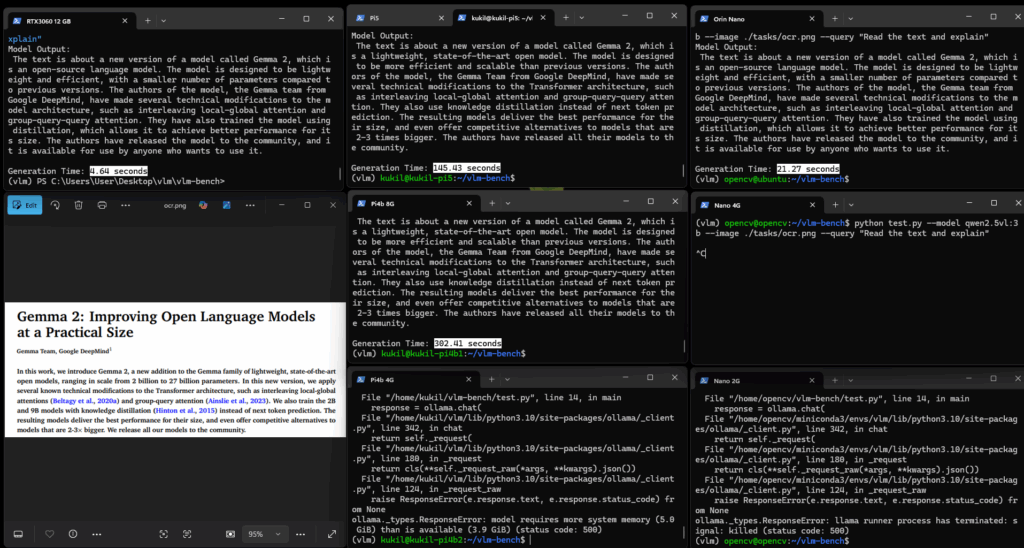This screenshot has width=1024, height=548.
Task: Mark image as favorite with heart icon
Action: coord(50,534)
